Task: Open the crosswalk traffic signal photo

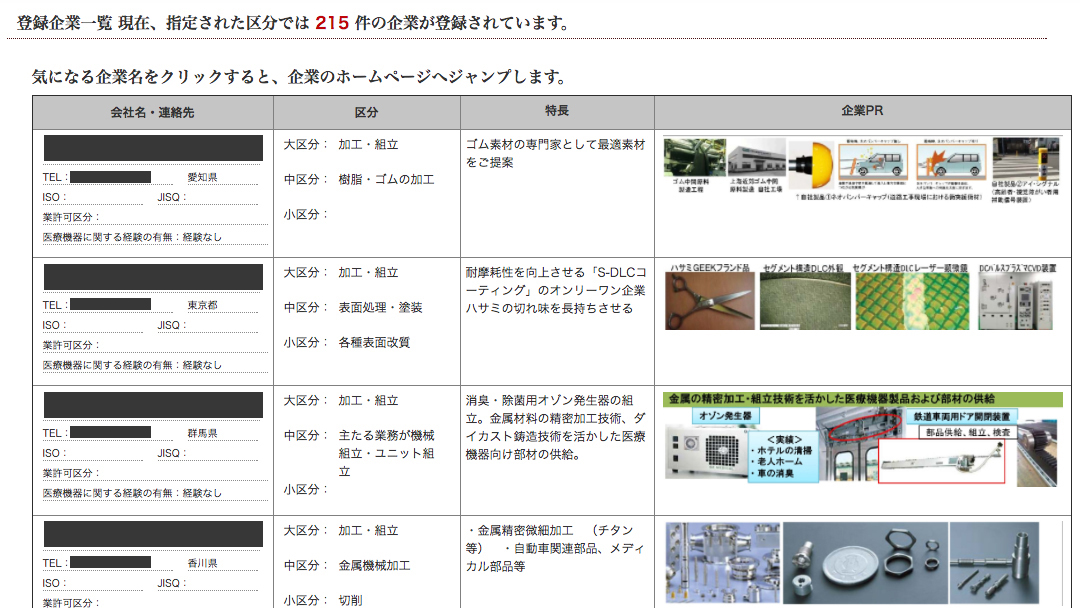Action: pyautogui.click(x=1026, y=158)
